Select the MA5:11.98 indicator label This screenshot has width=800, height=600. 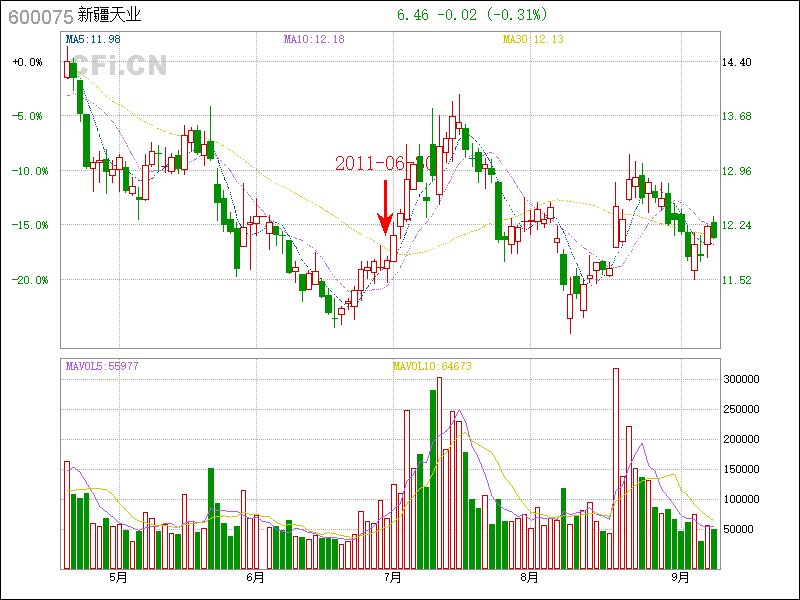pos(93,39)
